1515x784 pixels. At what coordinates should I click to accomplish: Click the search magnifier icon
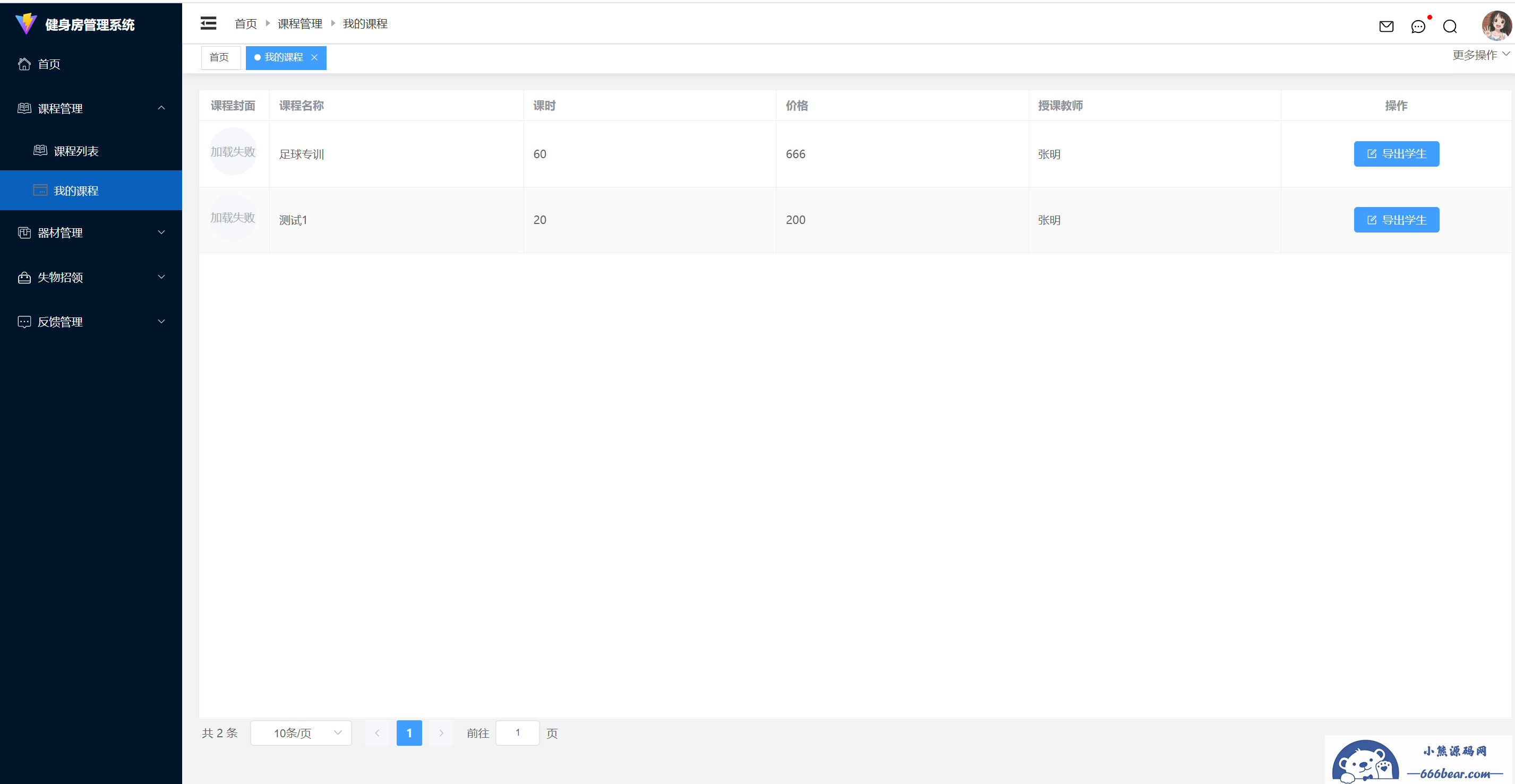click(1450, 27)
